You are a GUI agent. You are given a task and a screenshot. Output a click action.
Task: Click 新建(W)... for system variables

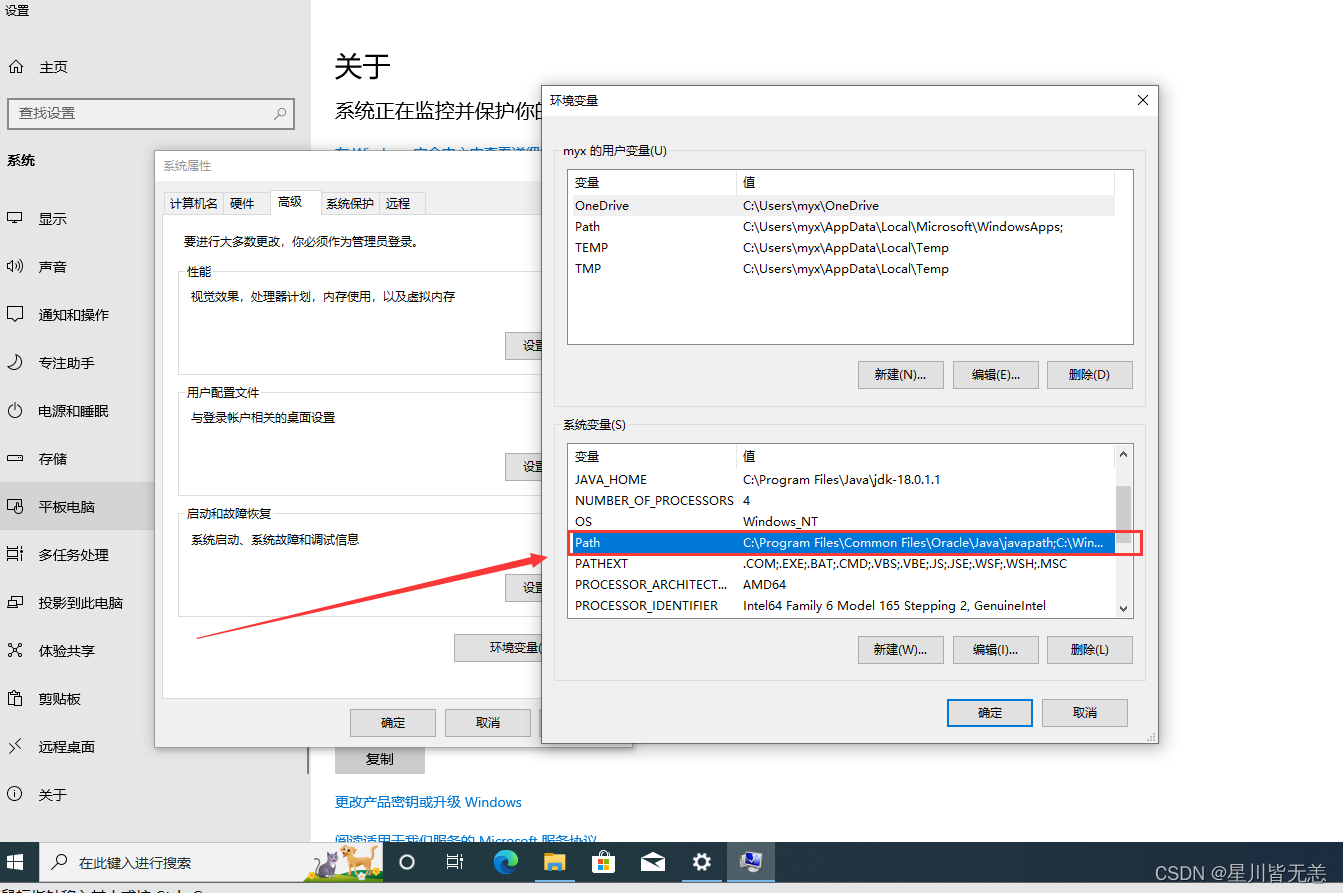point(900,649)
